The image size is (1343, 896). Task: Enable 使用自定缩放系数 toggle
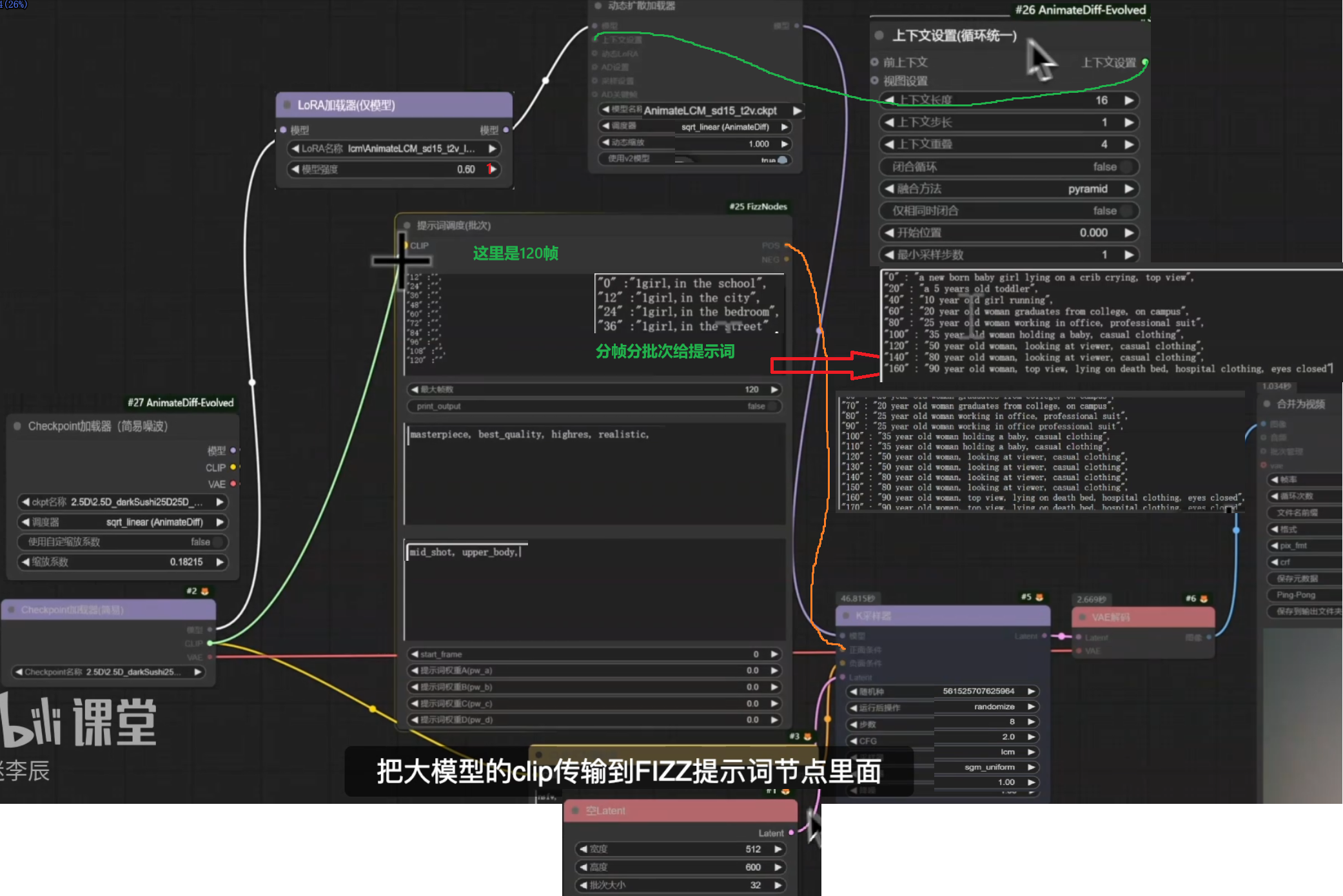pyautogui.click(x=218, y=542)
